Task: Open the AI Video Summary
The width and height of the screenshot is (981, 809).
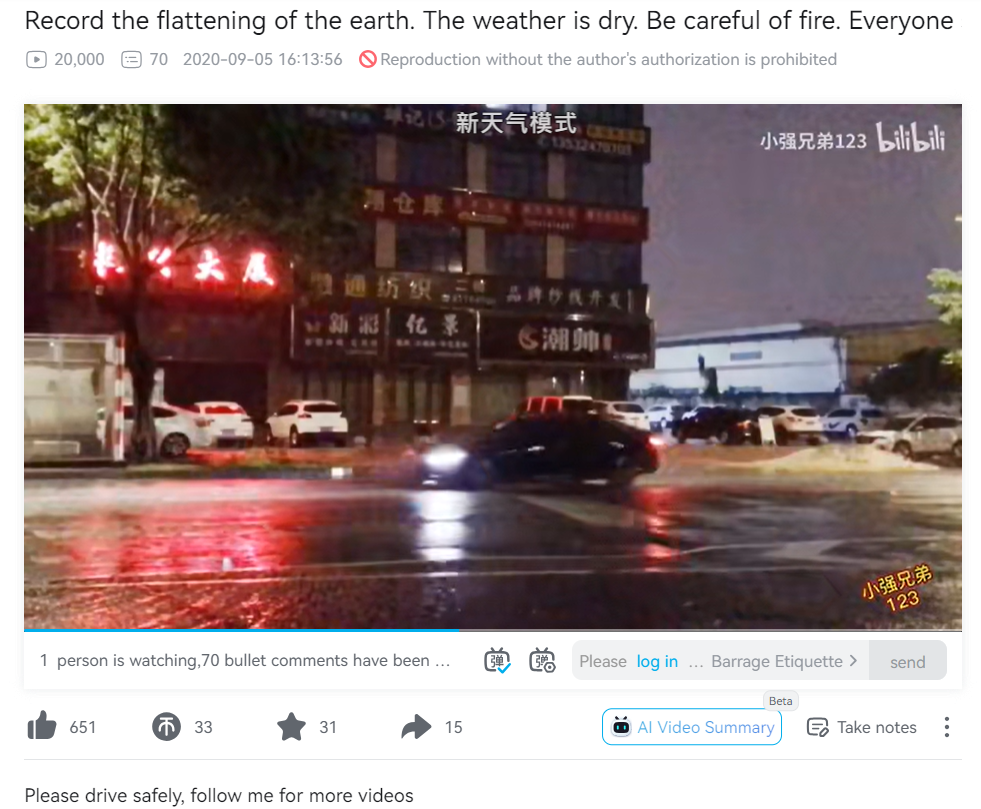Action: (x=692, y=727)
